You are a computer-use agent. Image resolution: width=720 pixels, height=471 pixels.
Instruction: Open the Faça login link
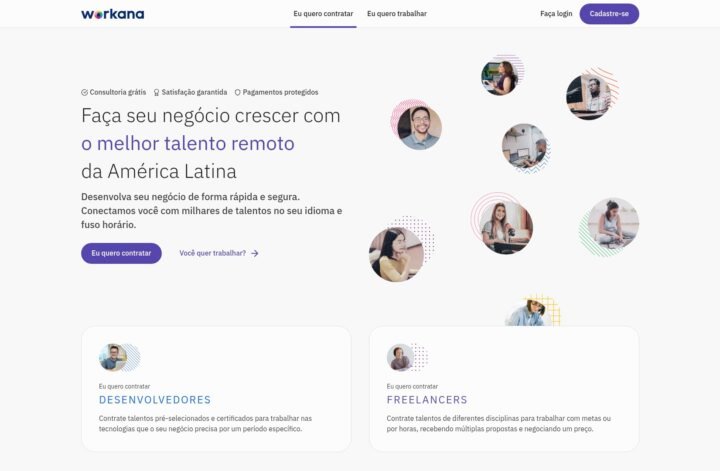556,14
